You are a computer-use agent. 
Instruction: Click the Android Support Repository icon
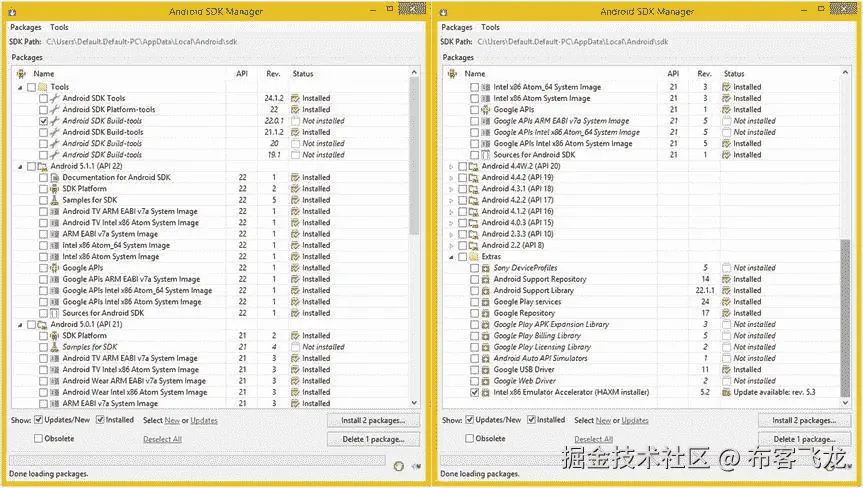click(485, 279)
